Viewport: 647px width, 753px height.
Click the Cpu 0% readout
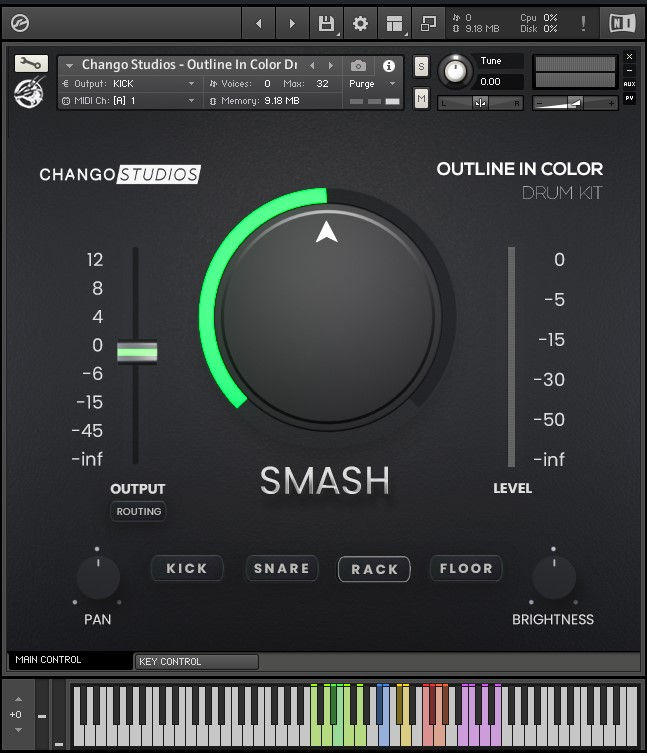[538, 18]
